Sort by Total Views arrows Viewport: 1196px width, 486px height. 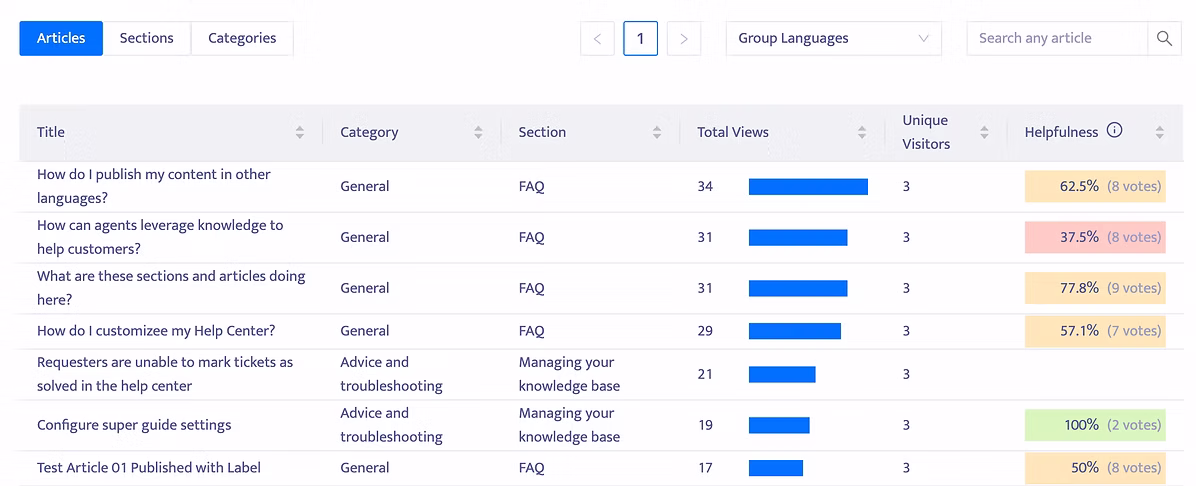(x=862, y=132)
